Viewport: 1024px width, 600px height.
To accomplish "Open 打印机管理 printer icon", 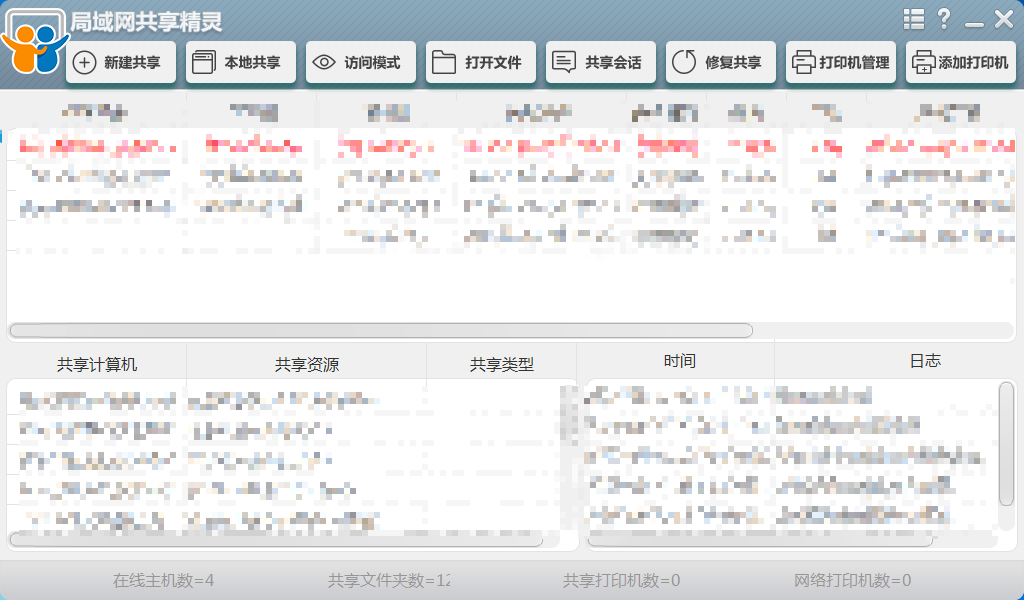I will pos(803,62).
